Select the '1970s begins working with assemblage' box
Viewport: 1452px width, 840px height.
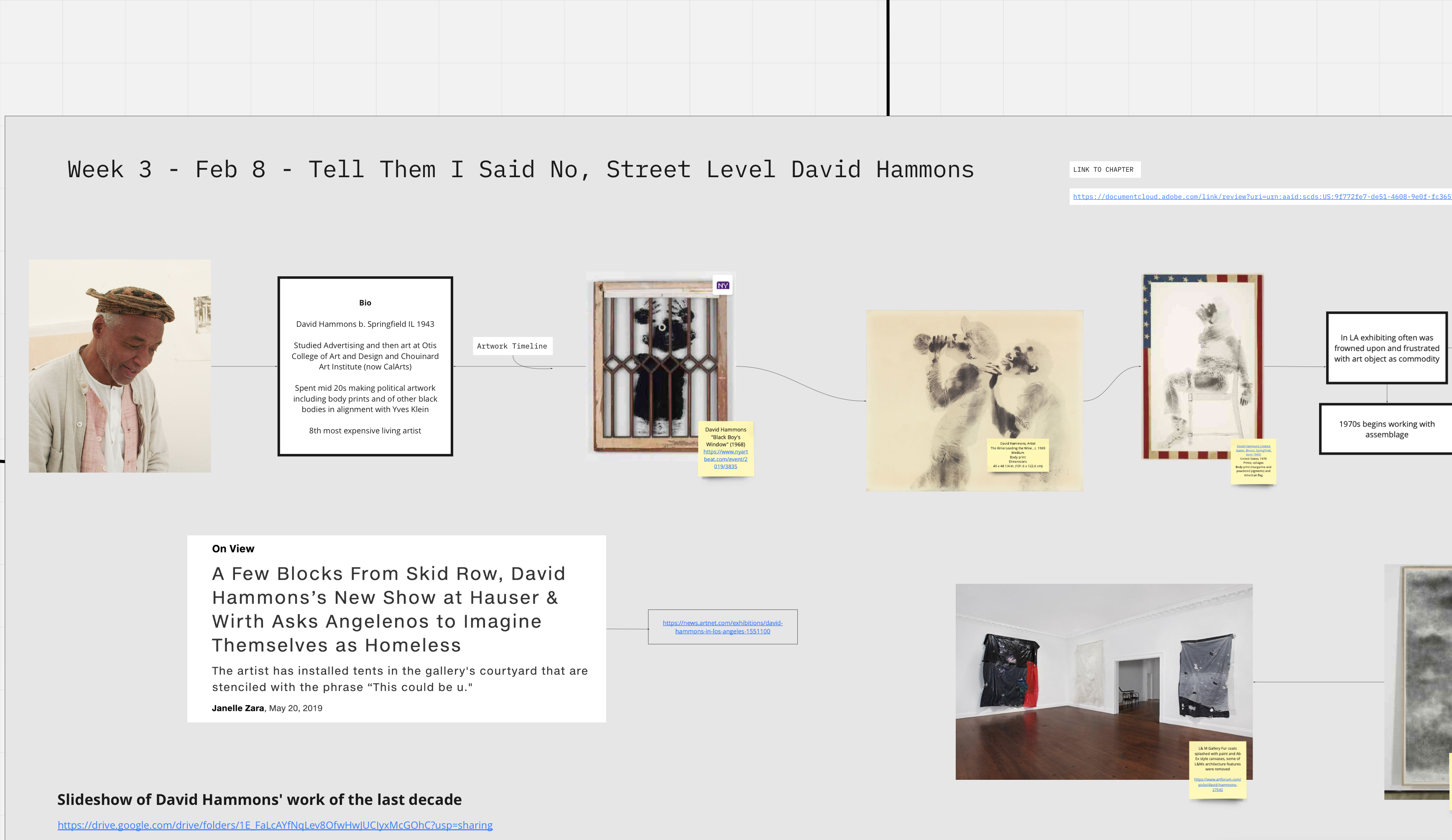[x=1386, y=429]
